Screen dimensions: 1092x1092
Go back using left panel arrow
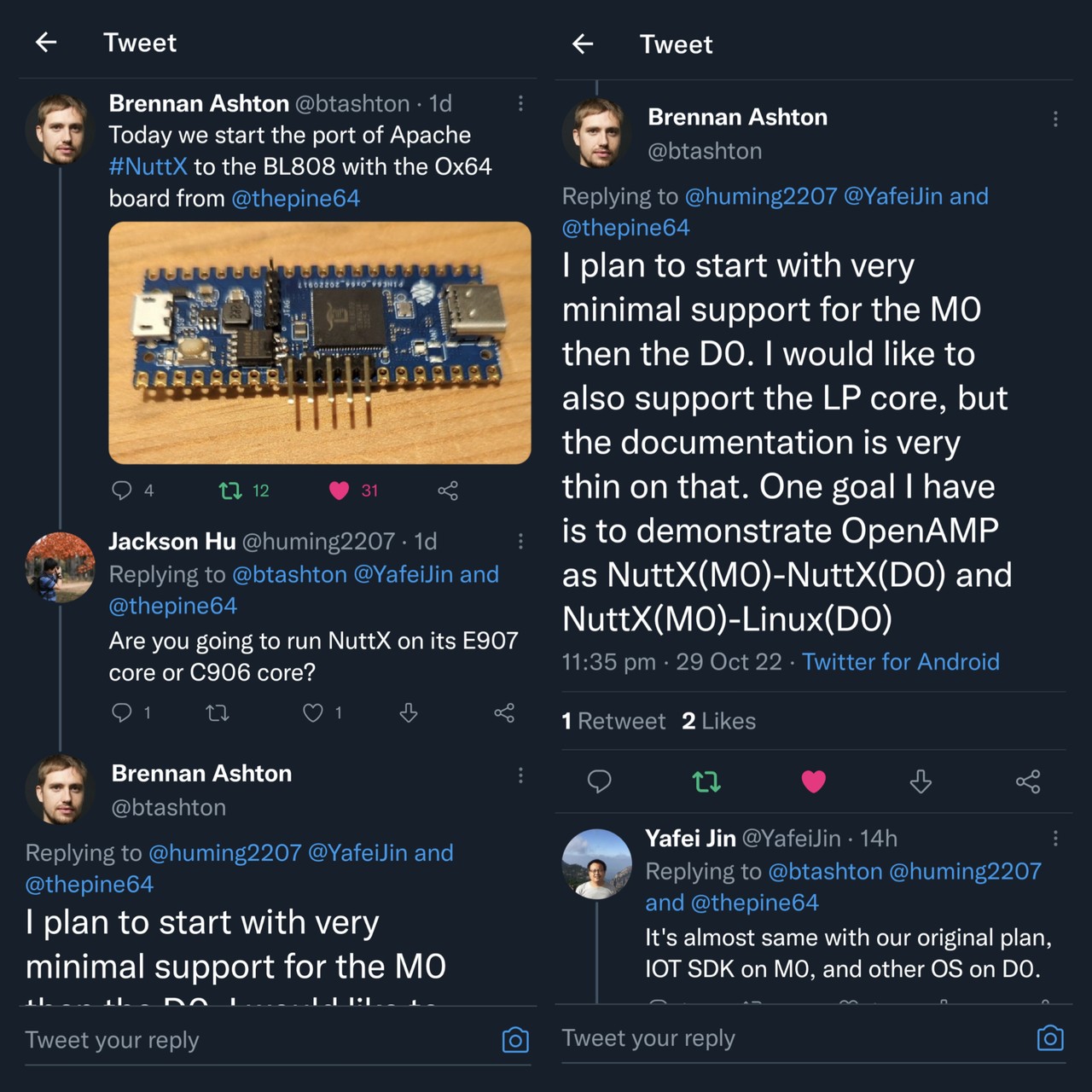point(46,42)
